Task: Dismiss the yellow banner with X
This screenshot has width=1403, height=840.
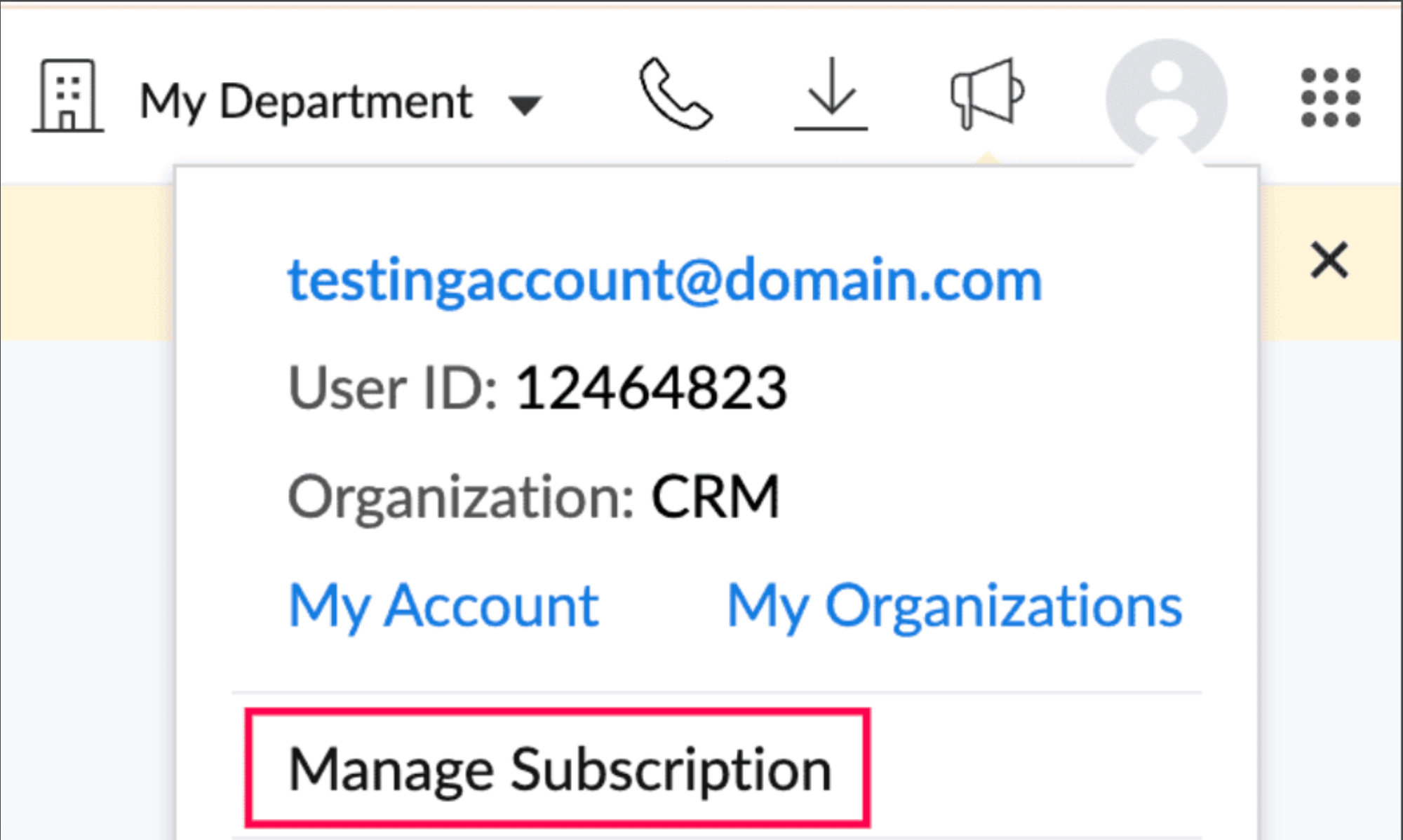Action: pos(1329,260)
